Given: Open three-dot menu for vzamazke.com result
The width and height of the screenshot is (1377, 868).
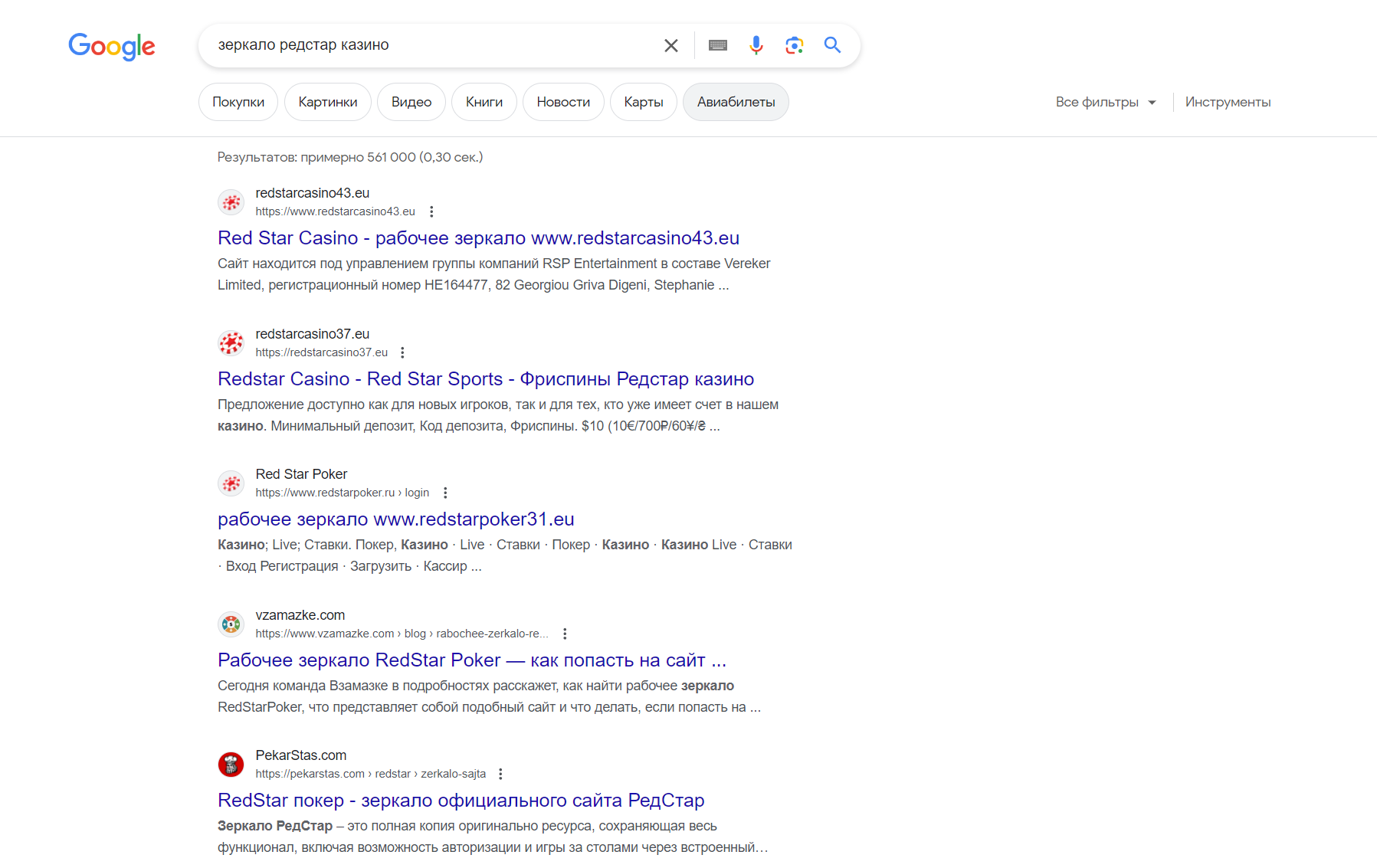Looking at the screenshot, I should [x=565, y=634].
